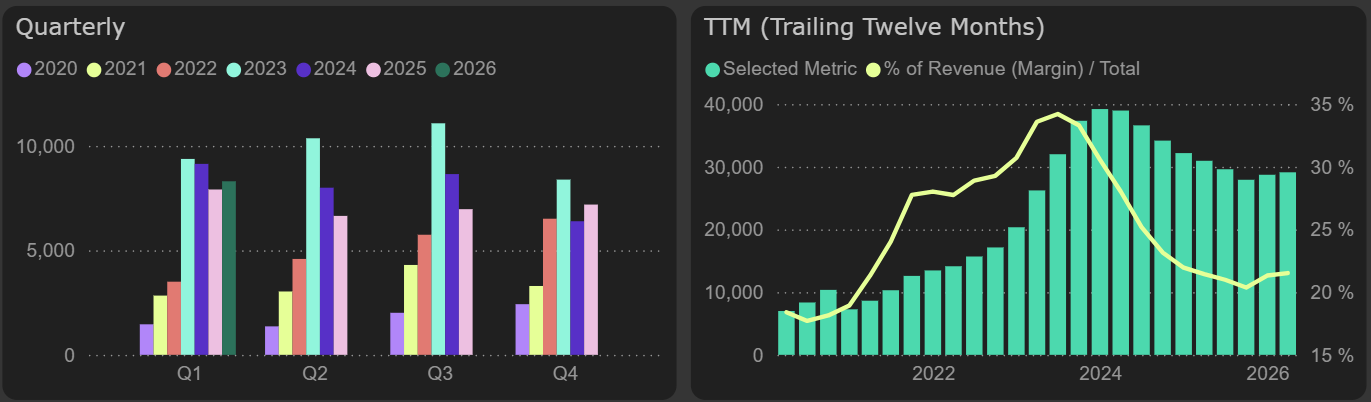This screenshot has width=1371, height=402.
Task: Click the TTM (Trailing Twelve Months) title
Action: (874, 27)
